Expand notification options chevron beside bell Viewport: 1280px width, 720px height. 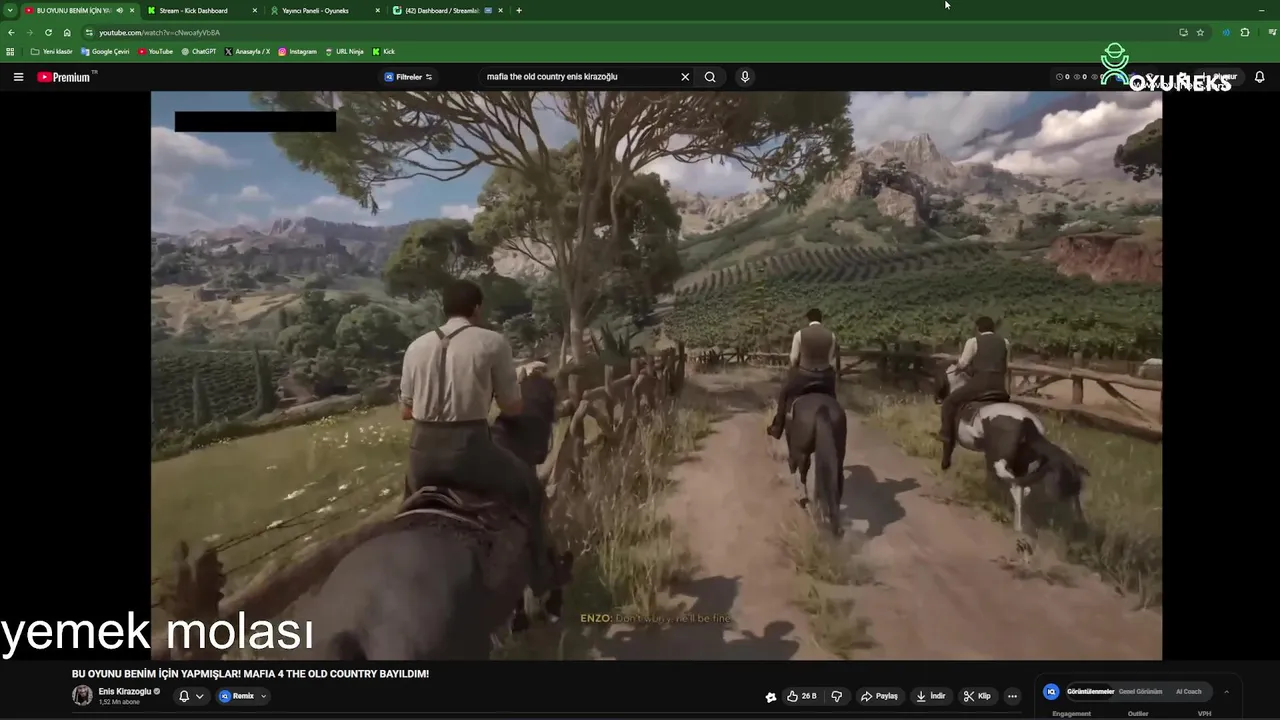coord(200,696)
